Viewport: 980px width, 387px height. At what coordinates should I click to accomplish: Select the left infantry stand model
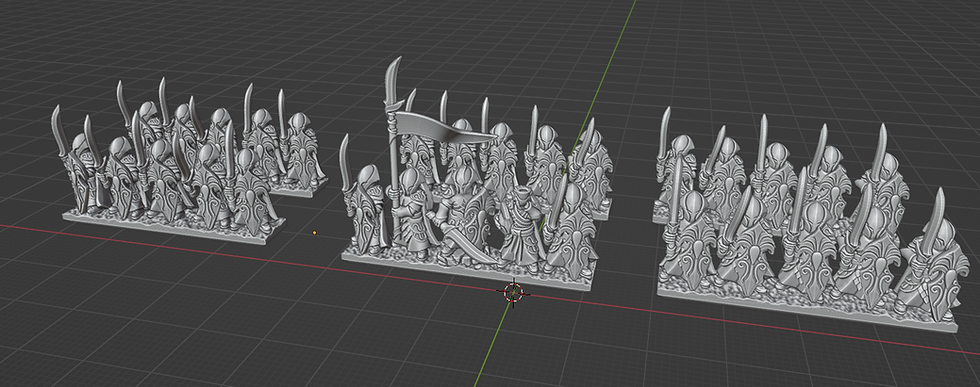[x=189, y=161]
